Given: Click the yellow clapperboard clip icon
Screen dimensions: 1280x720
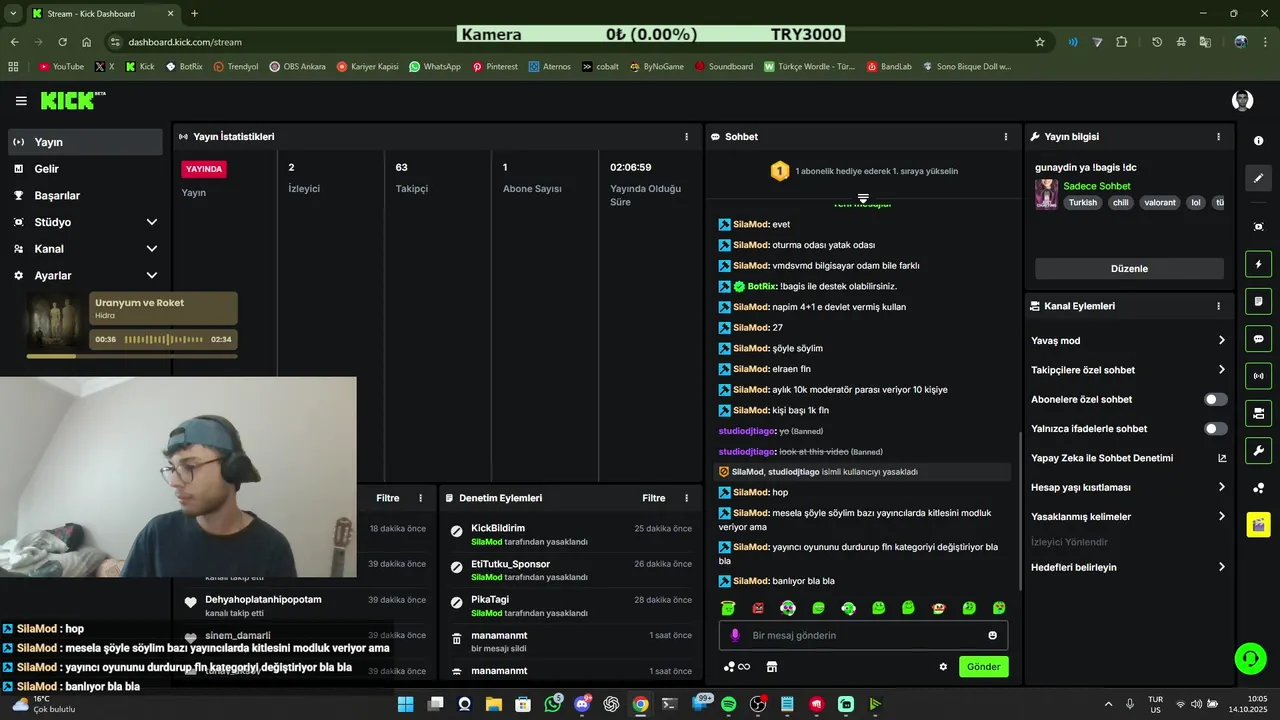Looking at the screenshot, I should point(1259,524).
